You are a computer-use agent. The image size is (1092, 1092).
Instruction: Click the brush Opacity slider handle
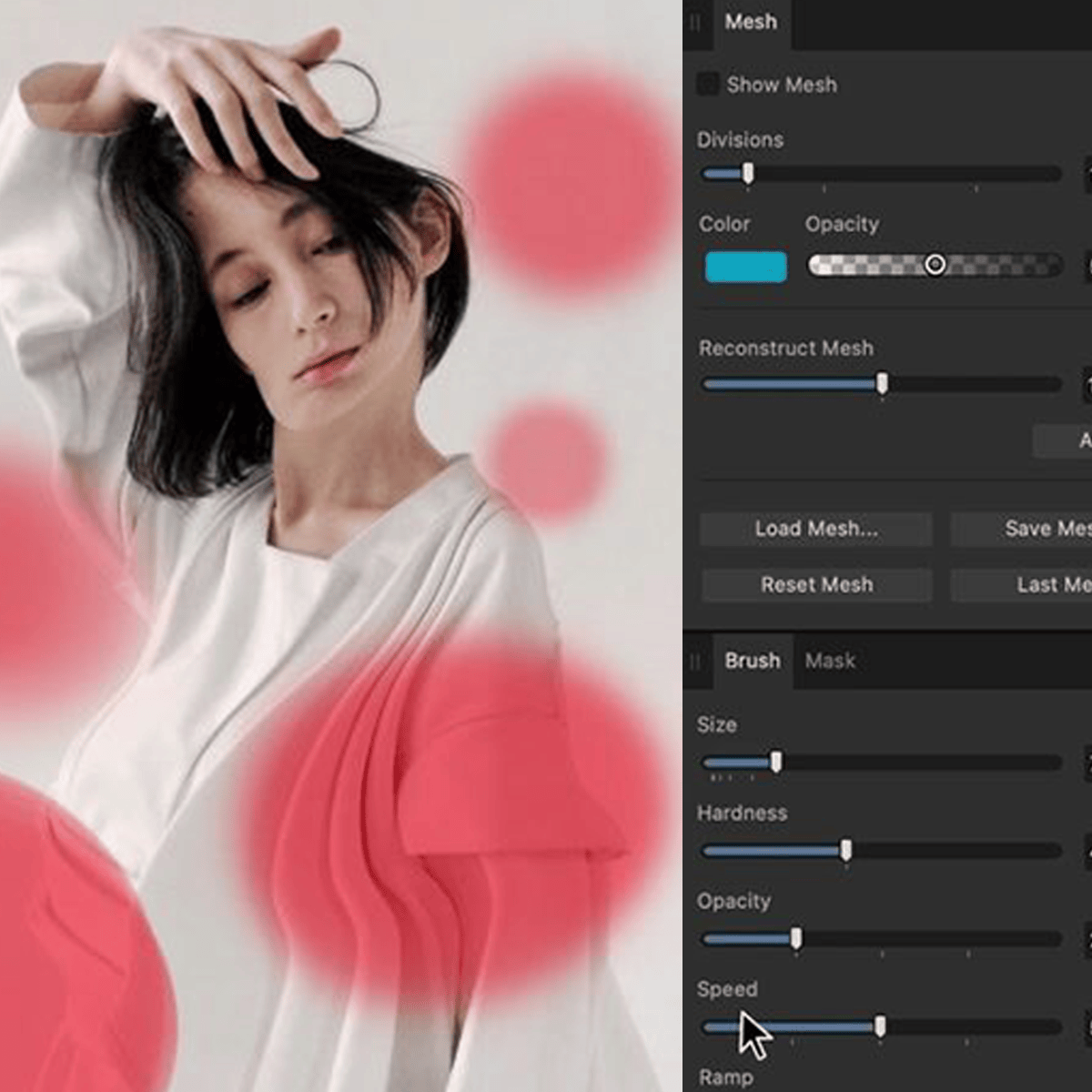[x=796, y=939]
